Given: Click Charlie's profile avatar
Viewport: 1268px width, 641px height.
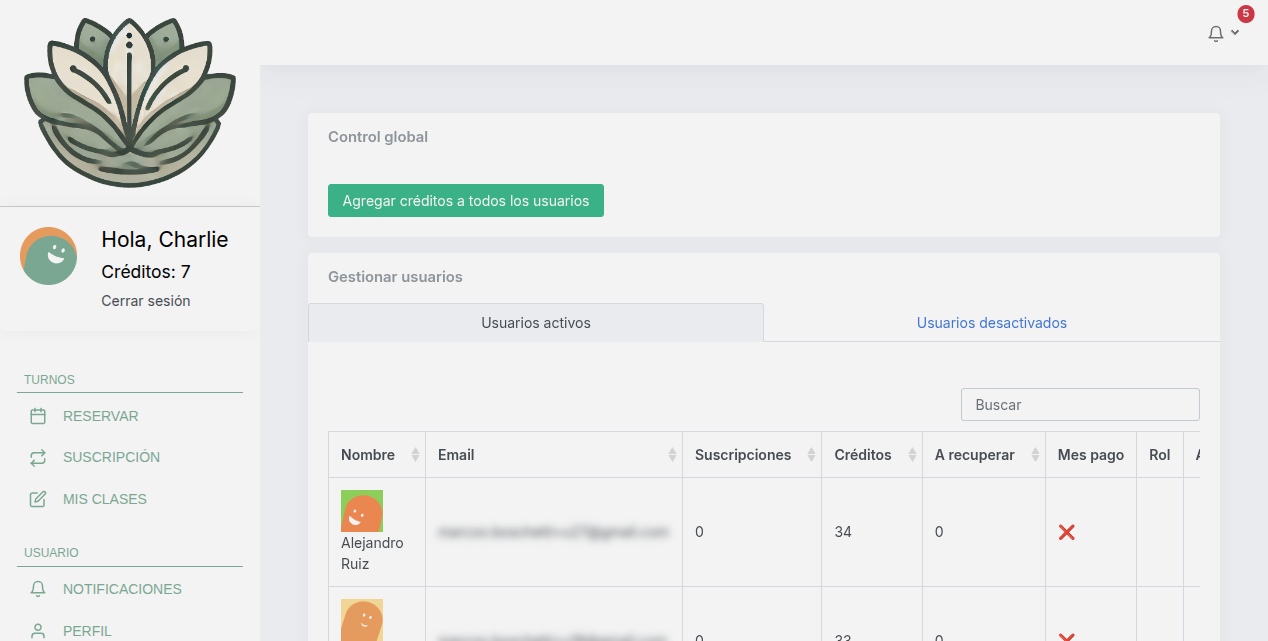Looking at the screenshot, I should click(x=49, y=256).
